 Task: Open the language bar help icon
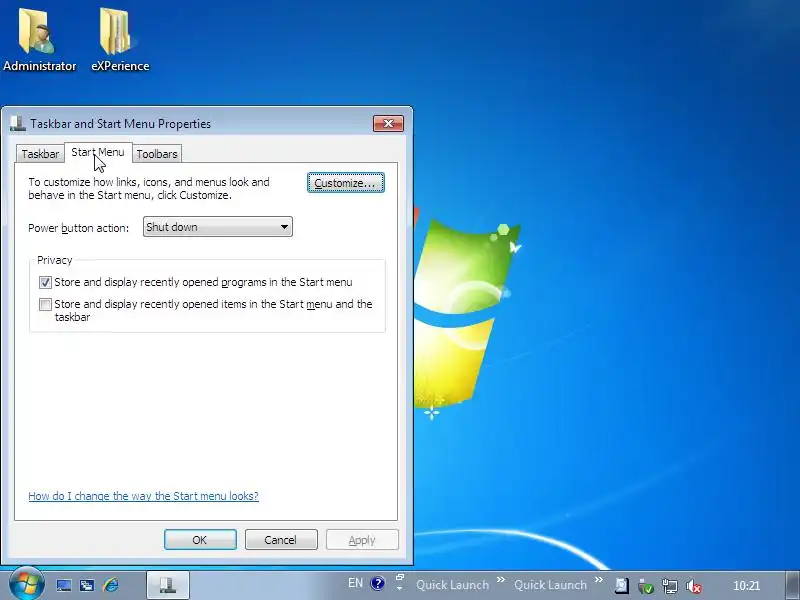click(x=378, y=583)
